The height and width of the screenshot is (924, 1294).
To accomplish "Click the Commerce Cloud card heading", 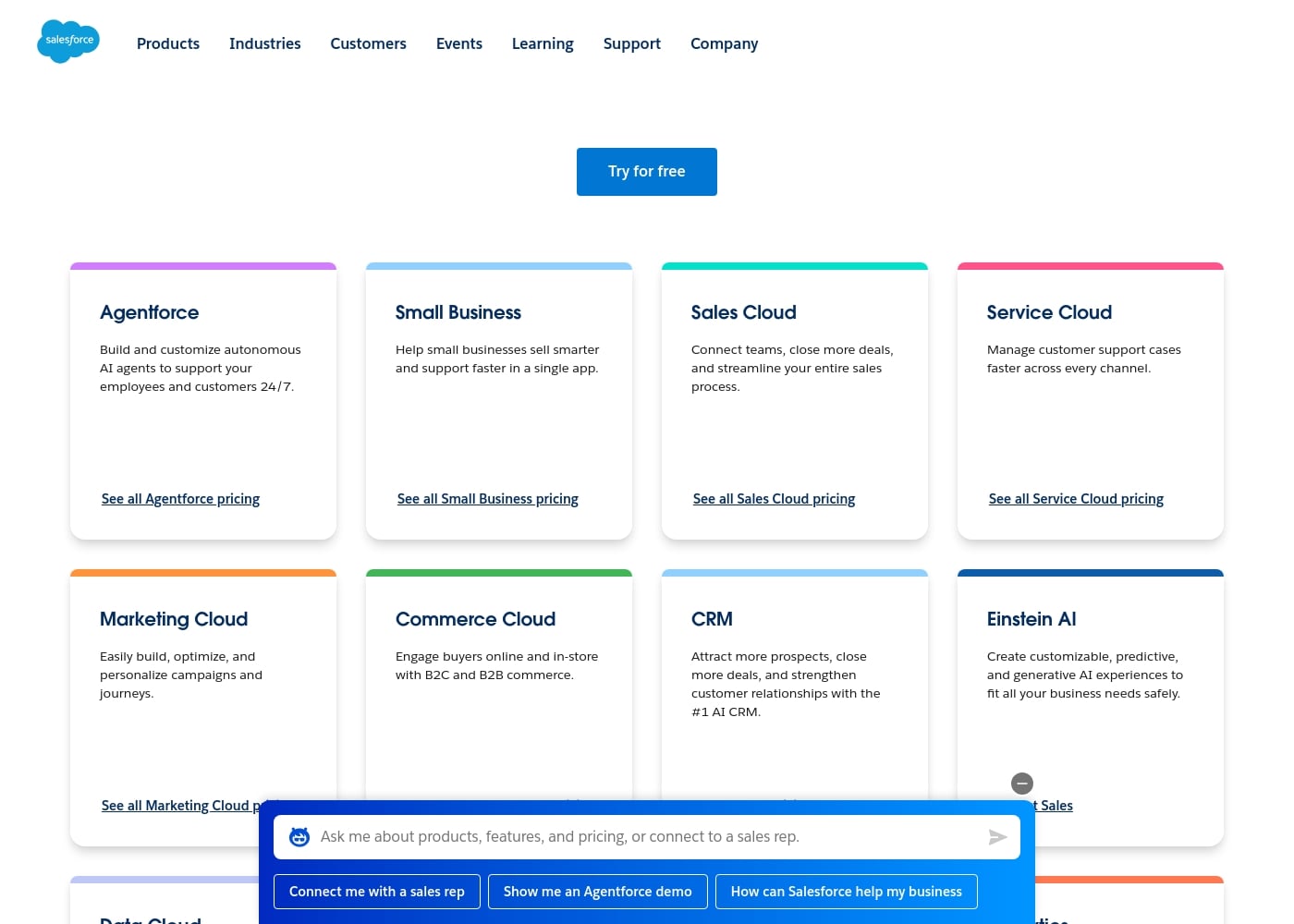I will tap(476, 619).
